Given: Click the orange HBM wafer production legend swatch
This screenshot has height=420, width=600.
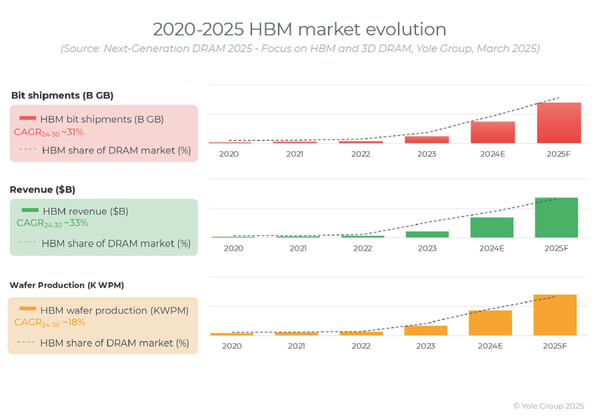Looking at the screenshot, I should [28, 310].
